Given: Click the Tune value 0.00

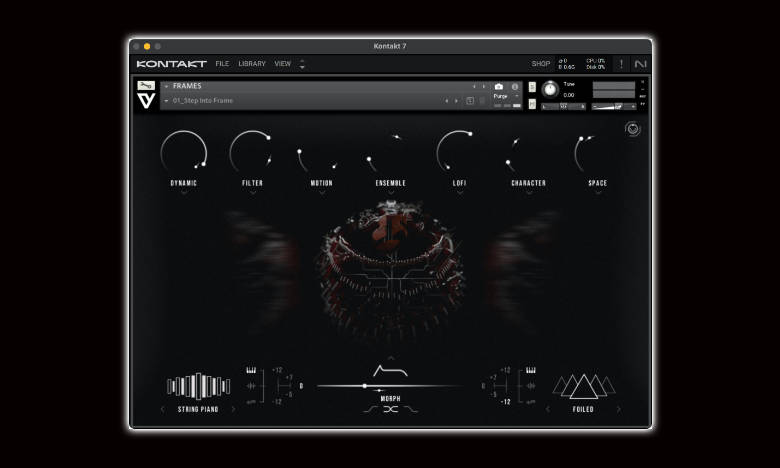Looking at the screenshot, I should 569,95.
